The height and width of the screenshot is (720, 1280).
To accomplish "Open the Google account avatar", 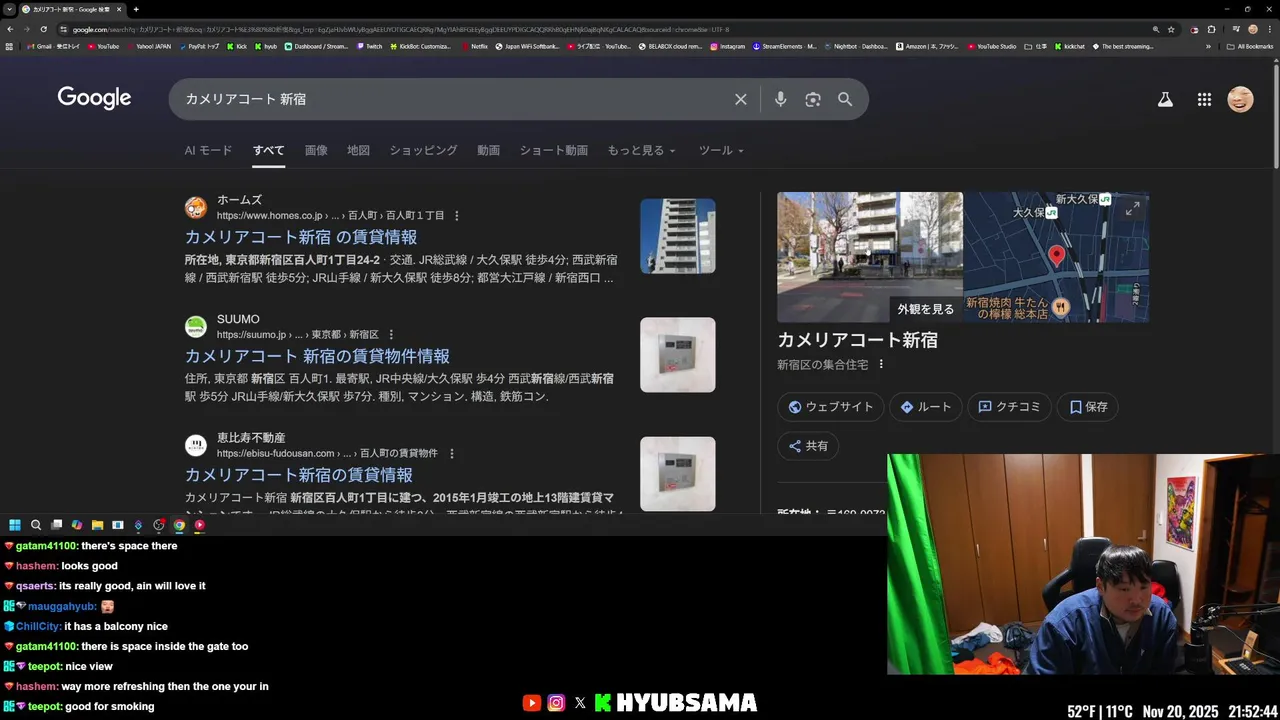I will pyautogui.click(x=1240, y=99).
